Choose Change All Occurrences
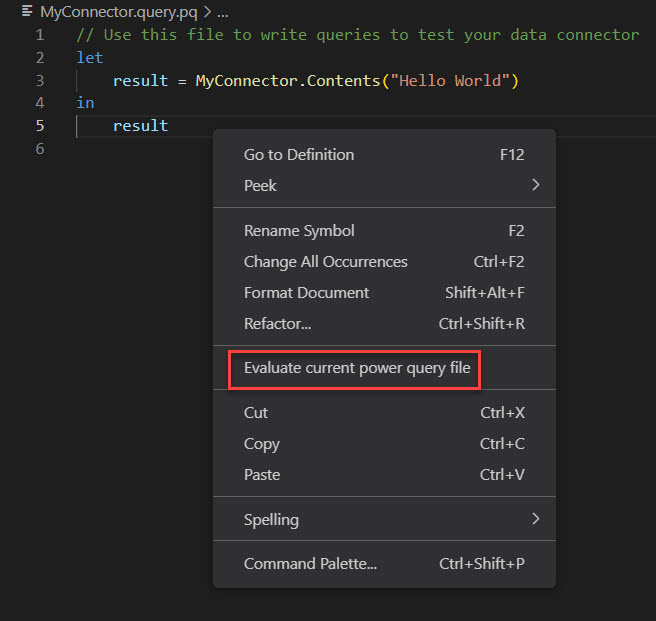656x621 pixels. (384, 262)
